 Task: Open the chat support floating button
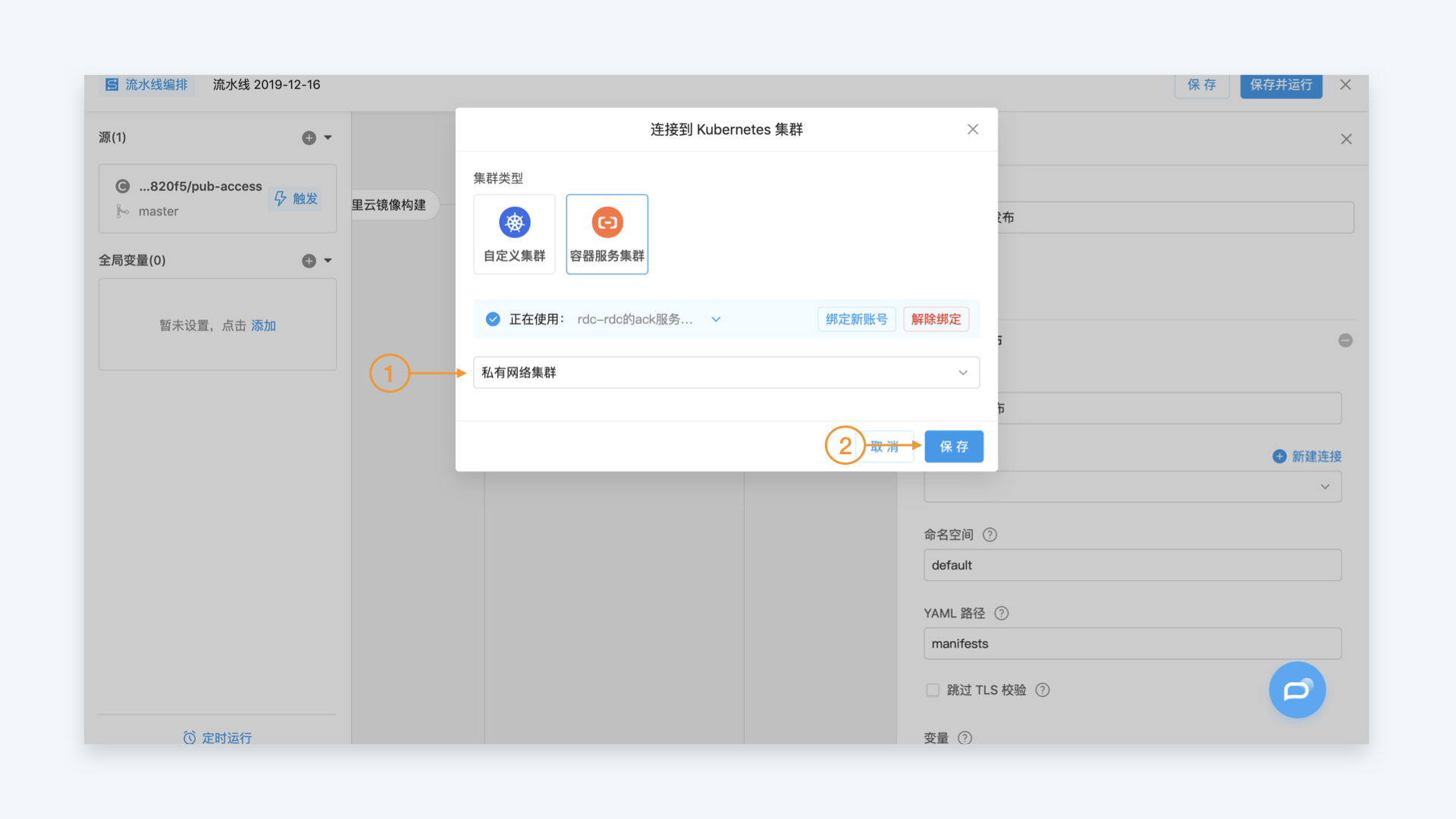pos(1297,689)
